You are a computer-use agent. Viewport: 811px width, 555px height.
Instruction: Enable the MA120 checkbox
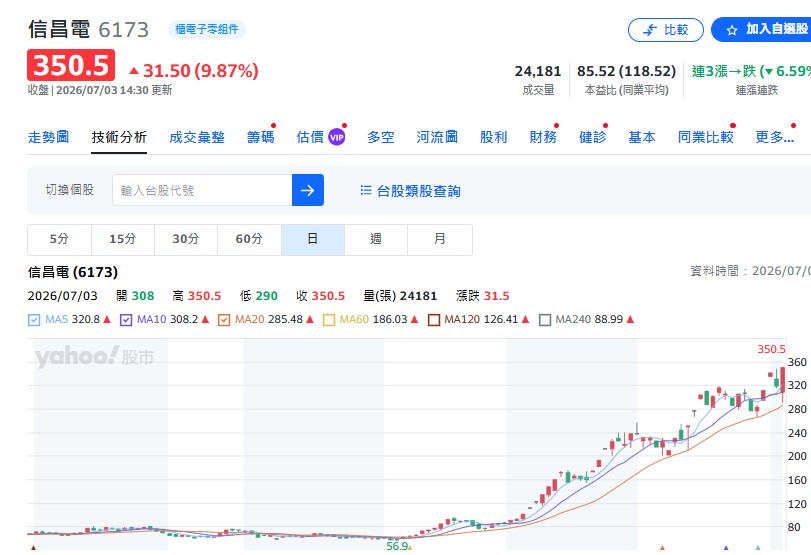click(x=433, y=320)
